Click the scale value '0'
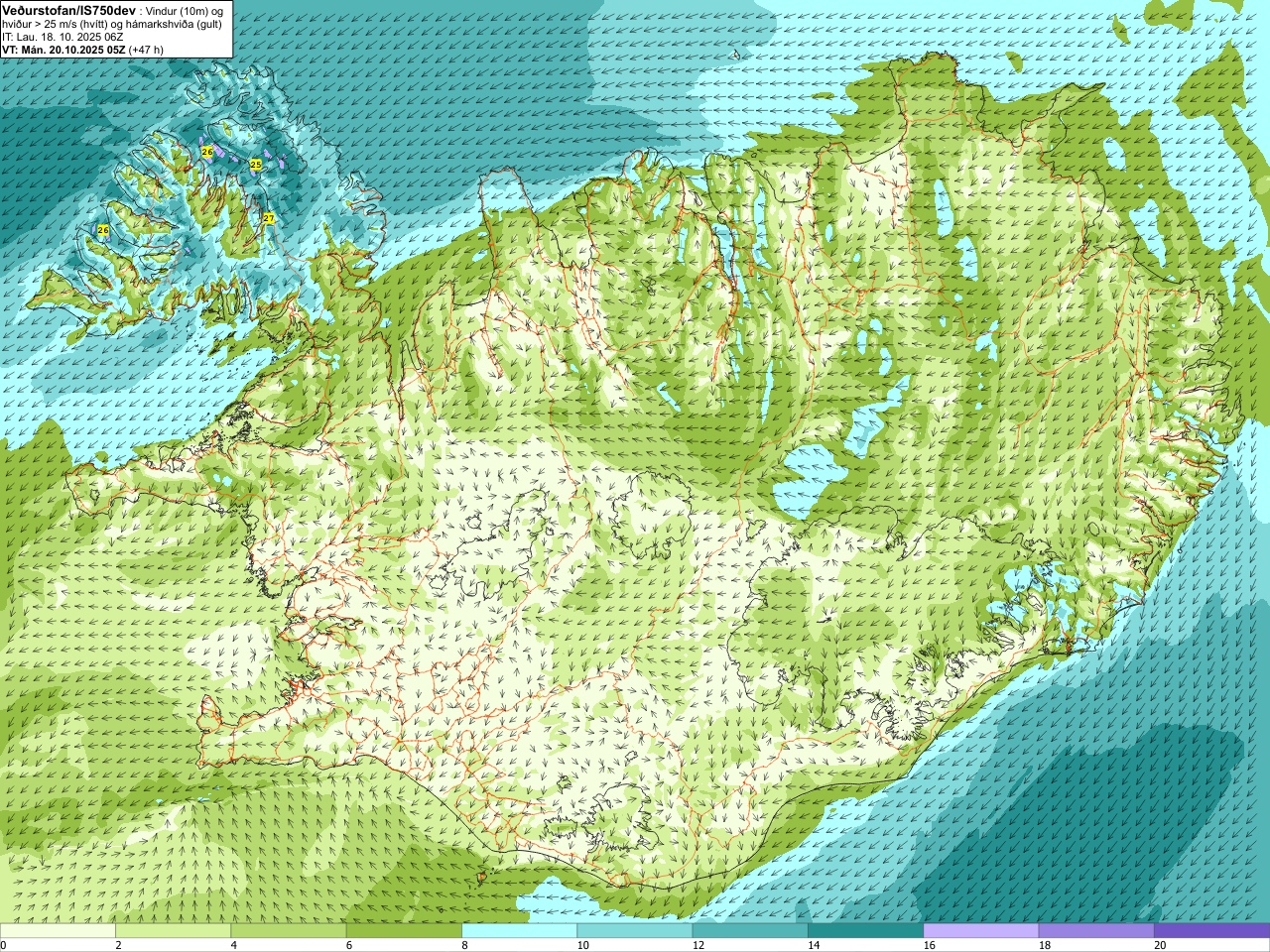The image size is (1270, 952). pyautogui.click(x=3, y=945)
